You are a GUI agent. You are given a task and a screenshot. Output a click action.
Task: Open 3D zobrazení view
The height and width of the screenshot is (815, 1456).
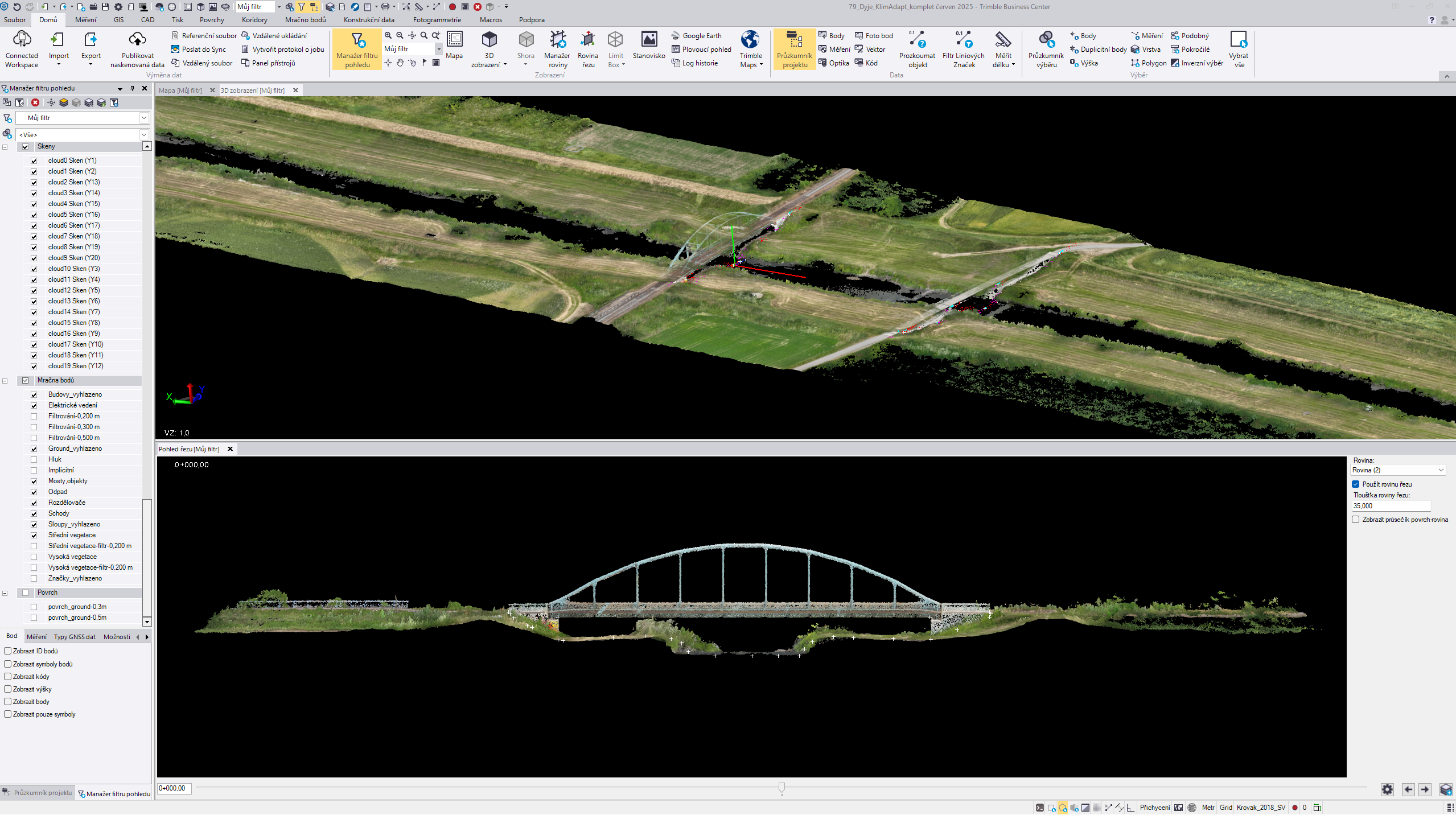pos(489,50)
